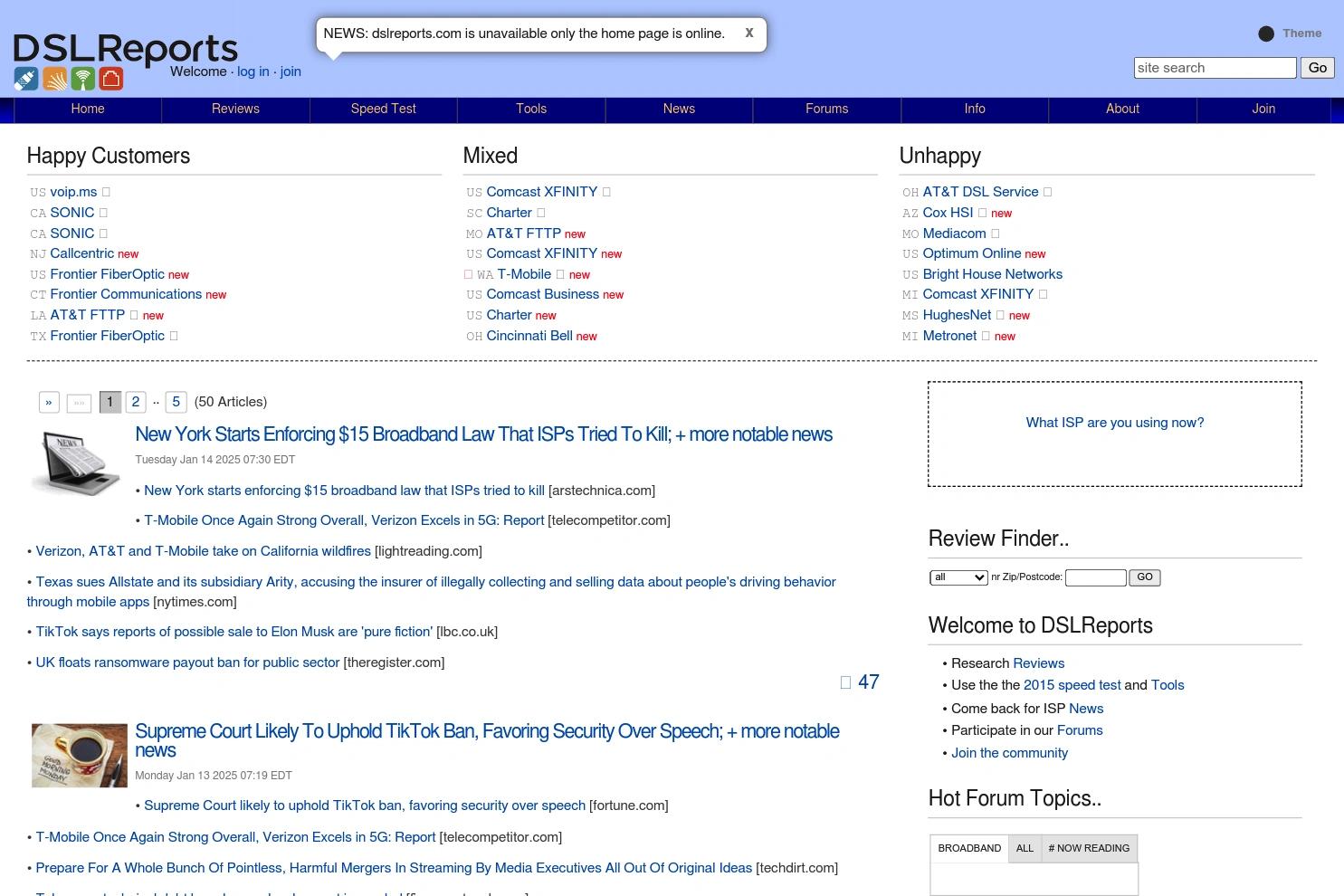Image resolution: width=1344 pixels, height=896 pixels.
Task: Toggle the dark Theme circle switch
Action: click(x=1266, y=33)
